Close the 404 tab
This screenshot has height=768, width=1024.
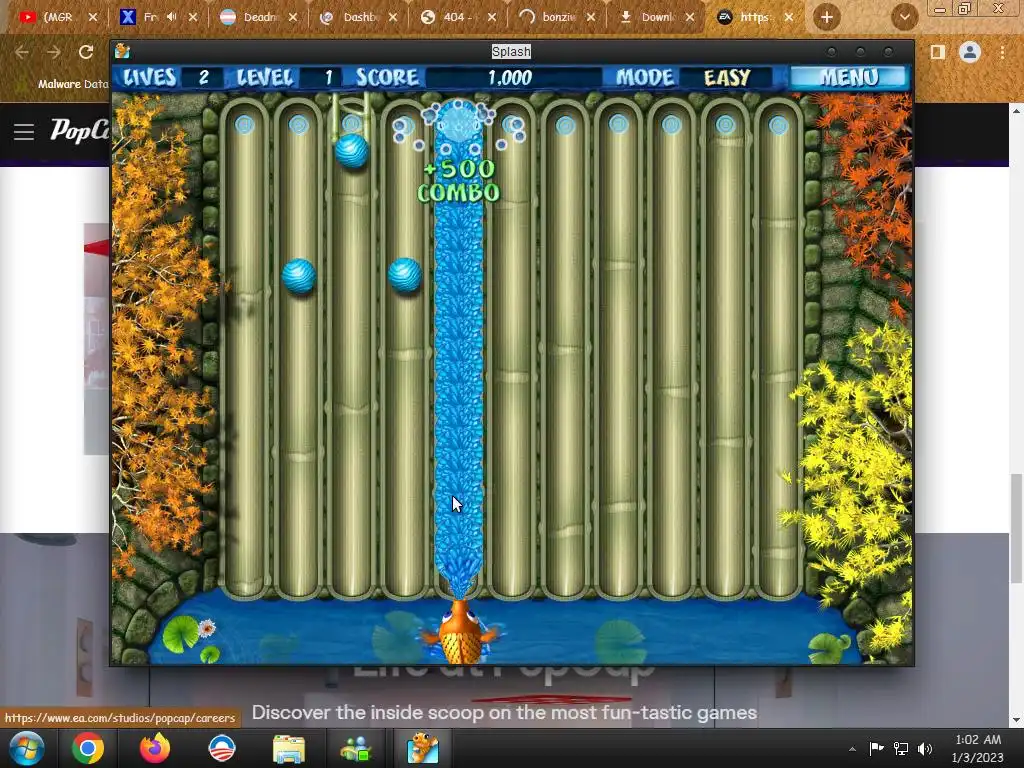pos(492,18)
